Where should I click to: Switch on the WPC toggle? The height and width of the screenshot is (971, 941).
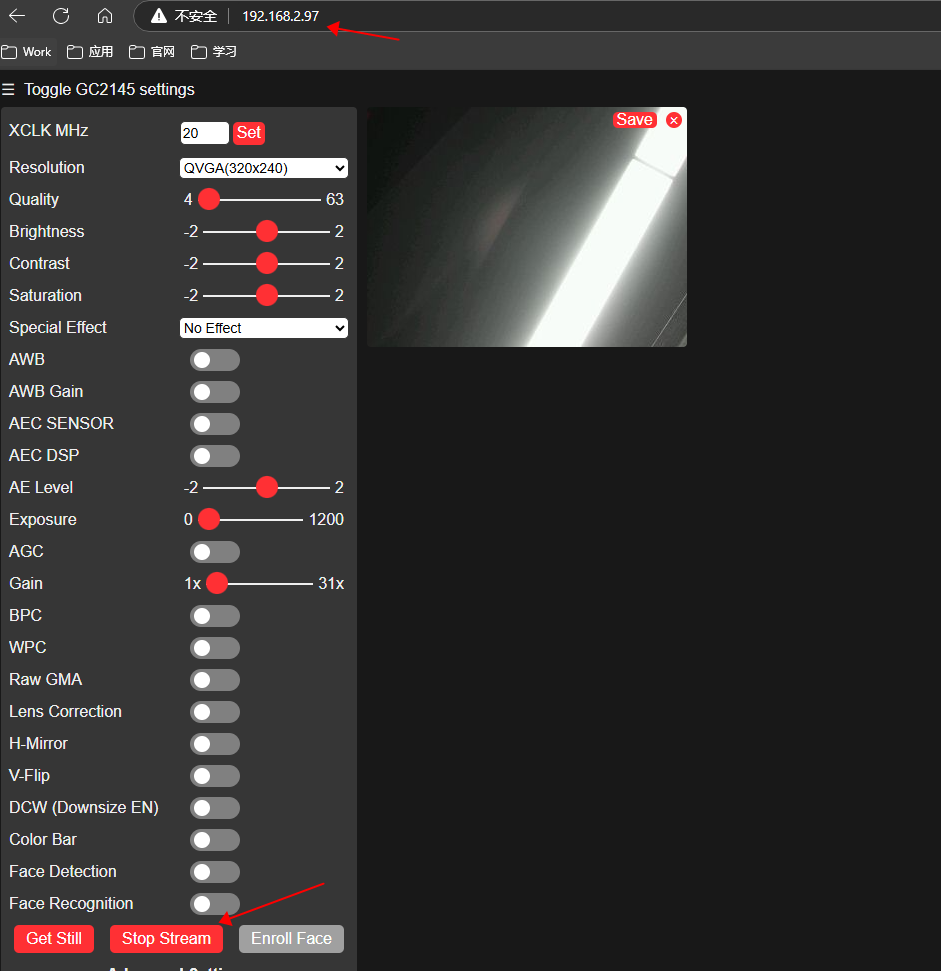215,648
